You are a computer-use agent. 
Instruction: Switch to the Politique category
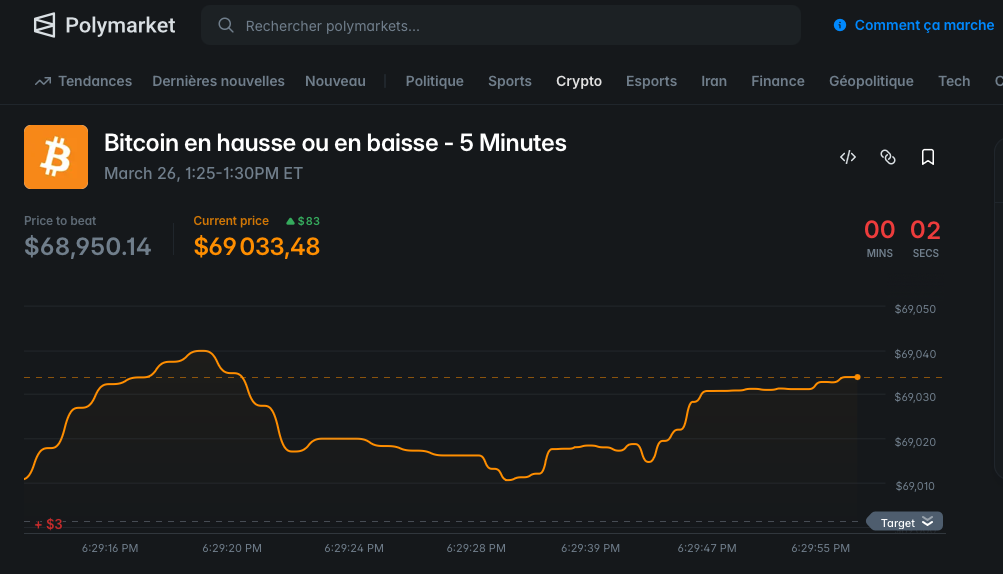(x=434, y=81)
